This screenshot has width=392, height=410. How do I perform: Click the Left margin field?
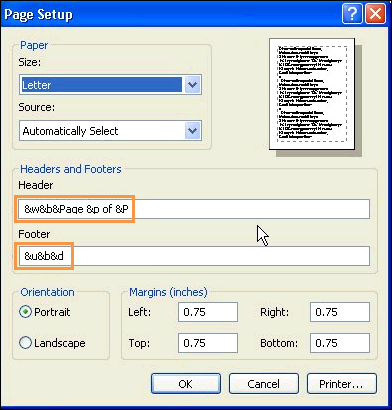(208, 312)
